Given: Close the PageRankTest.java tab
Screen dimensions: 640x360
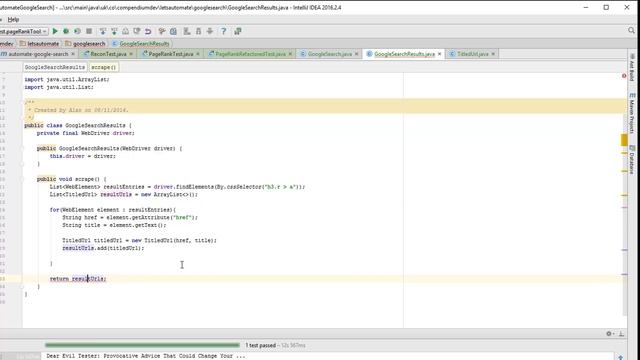Looking at the screenshot, I should click(198, 54).
